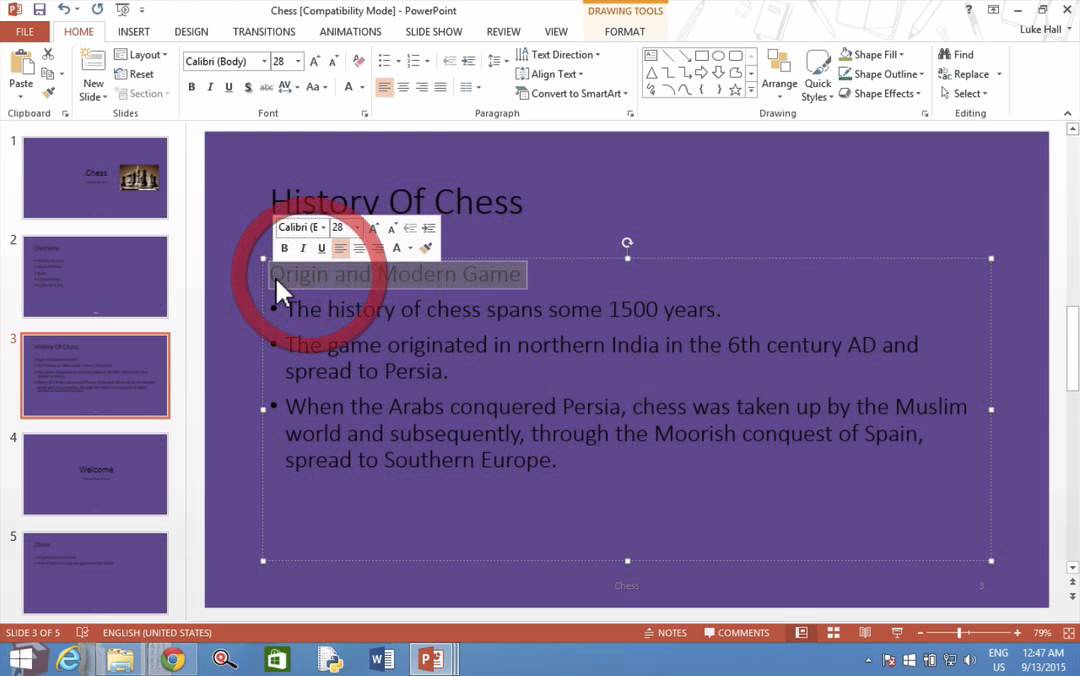The width and height of the screenshot is (1080, 676).
Task: Click the Replace button
Action: [964, 74]
